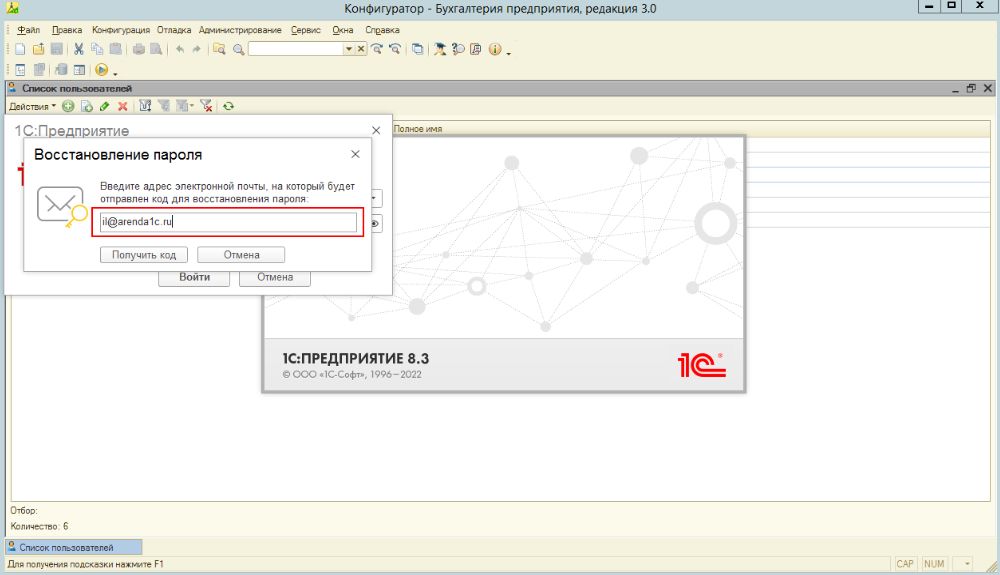Image resolution: width=1000 pixels, height=575 pixels.
Task: Open the Конфигурация menu
Action: [x=121, y=30]
